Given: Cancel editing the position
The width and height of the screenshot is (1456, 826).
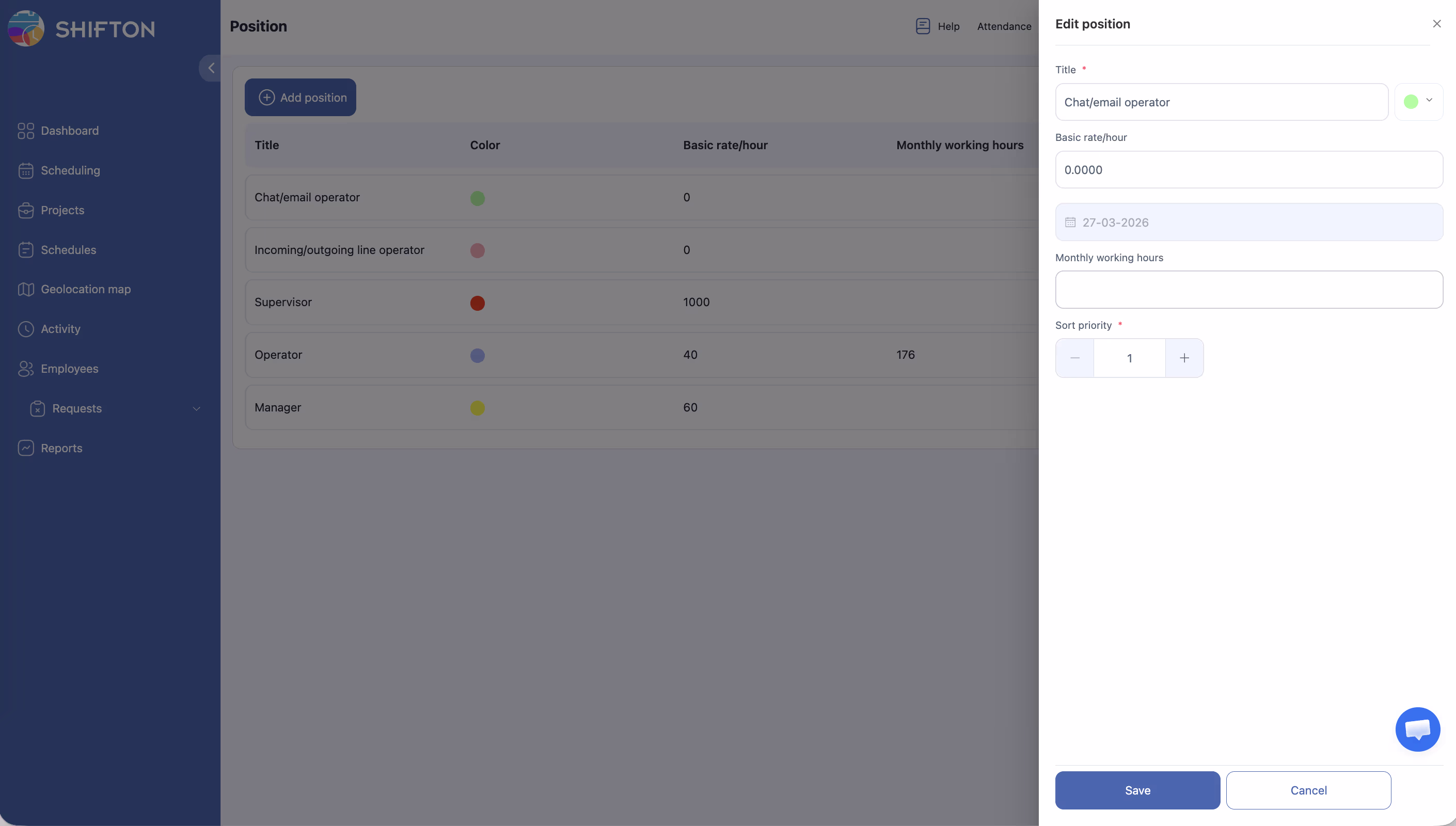Looking at the screenshot, I should tap(1308, 790).
